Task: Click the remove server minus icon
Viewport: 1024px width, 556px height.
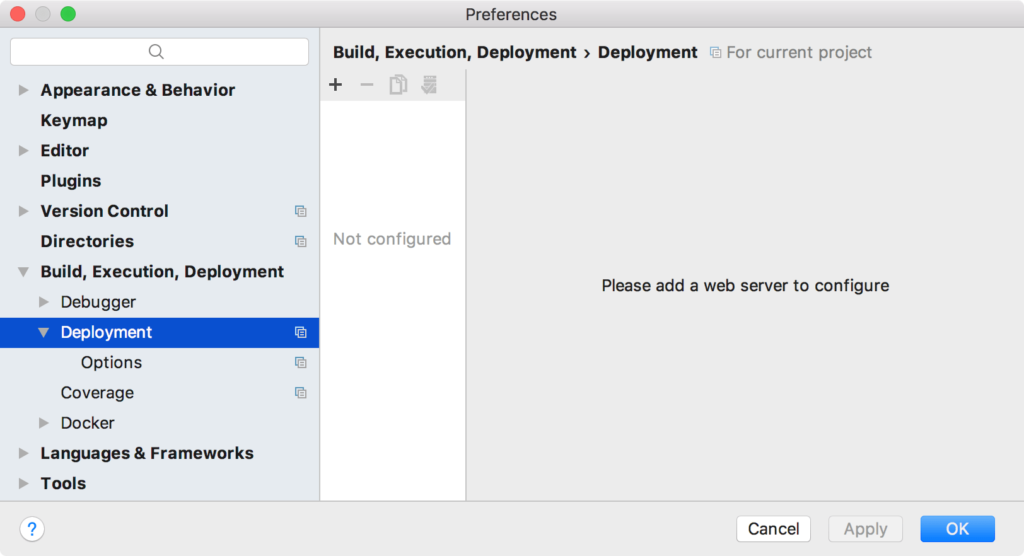Action: tap(367, 85)
